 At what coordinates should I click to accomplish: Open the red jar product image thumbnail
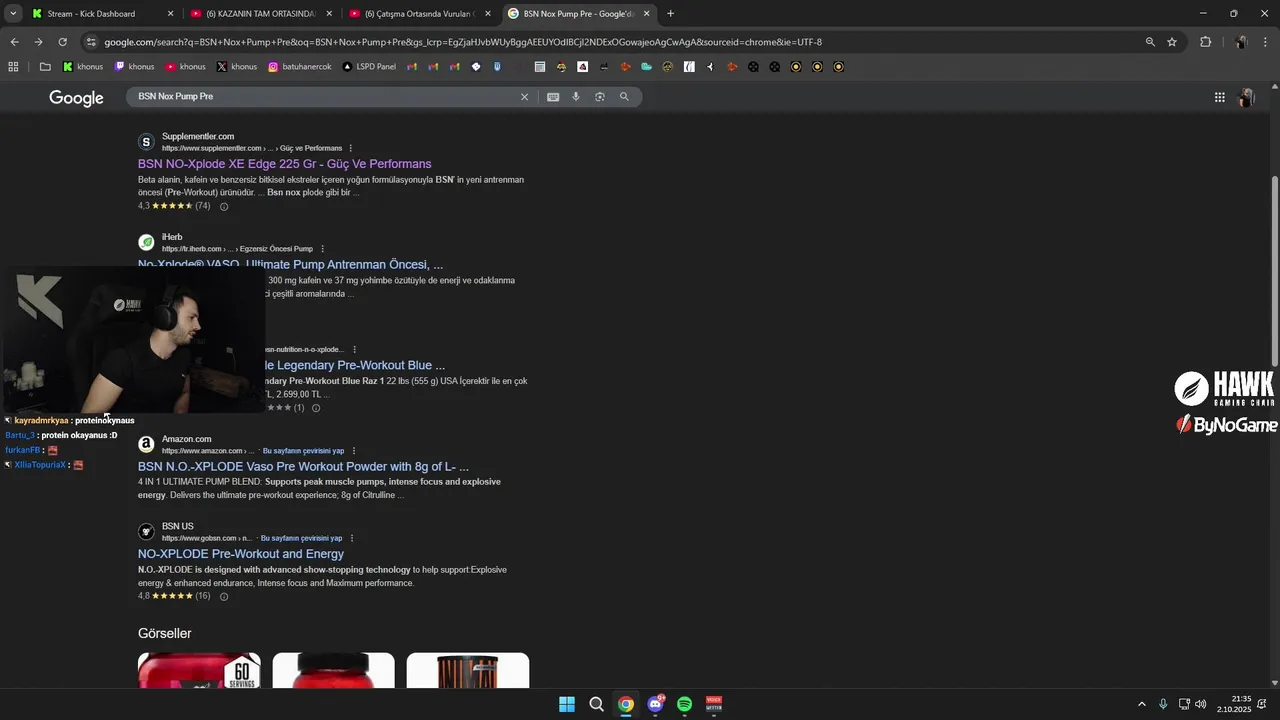pyautogui.click(x=333, y=670)
